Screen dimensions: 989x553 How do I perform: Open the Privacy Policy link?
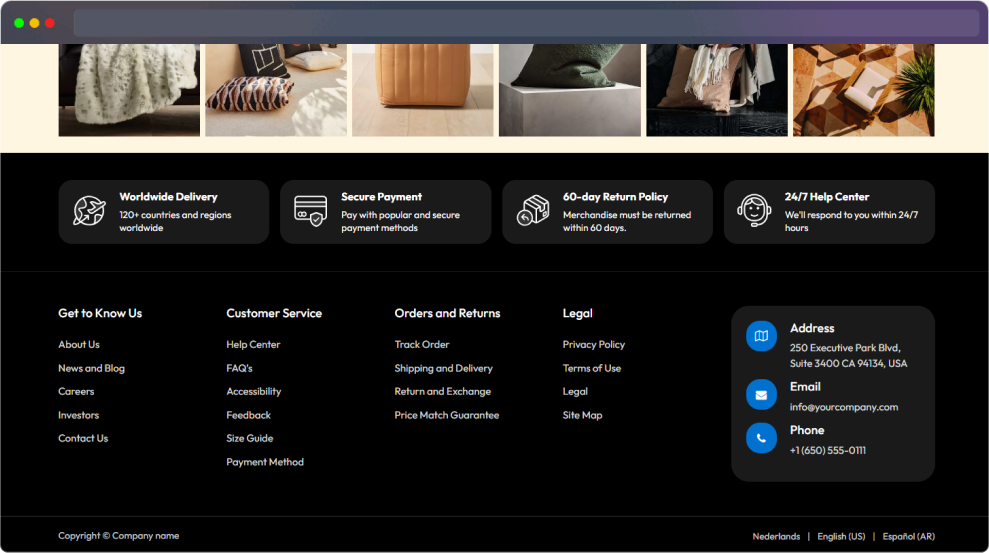click(x=594, y=344)
